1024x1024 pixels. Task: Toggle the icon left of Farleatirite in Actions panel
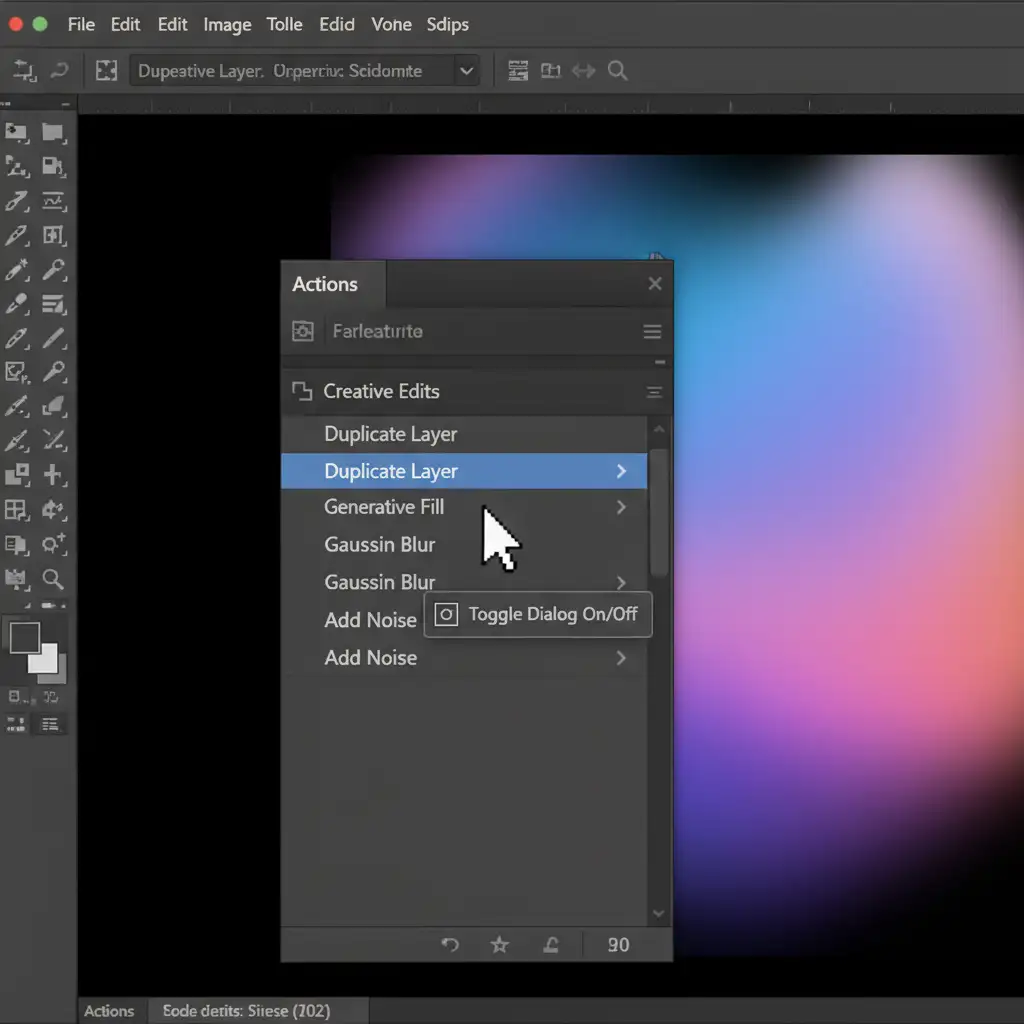pos(302,331)
